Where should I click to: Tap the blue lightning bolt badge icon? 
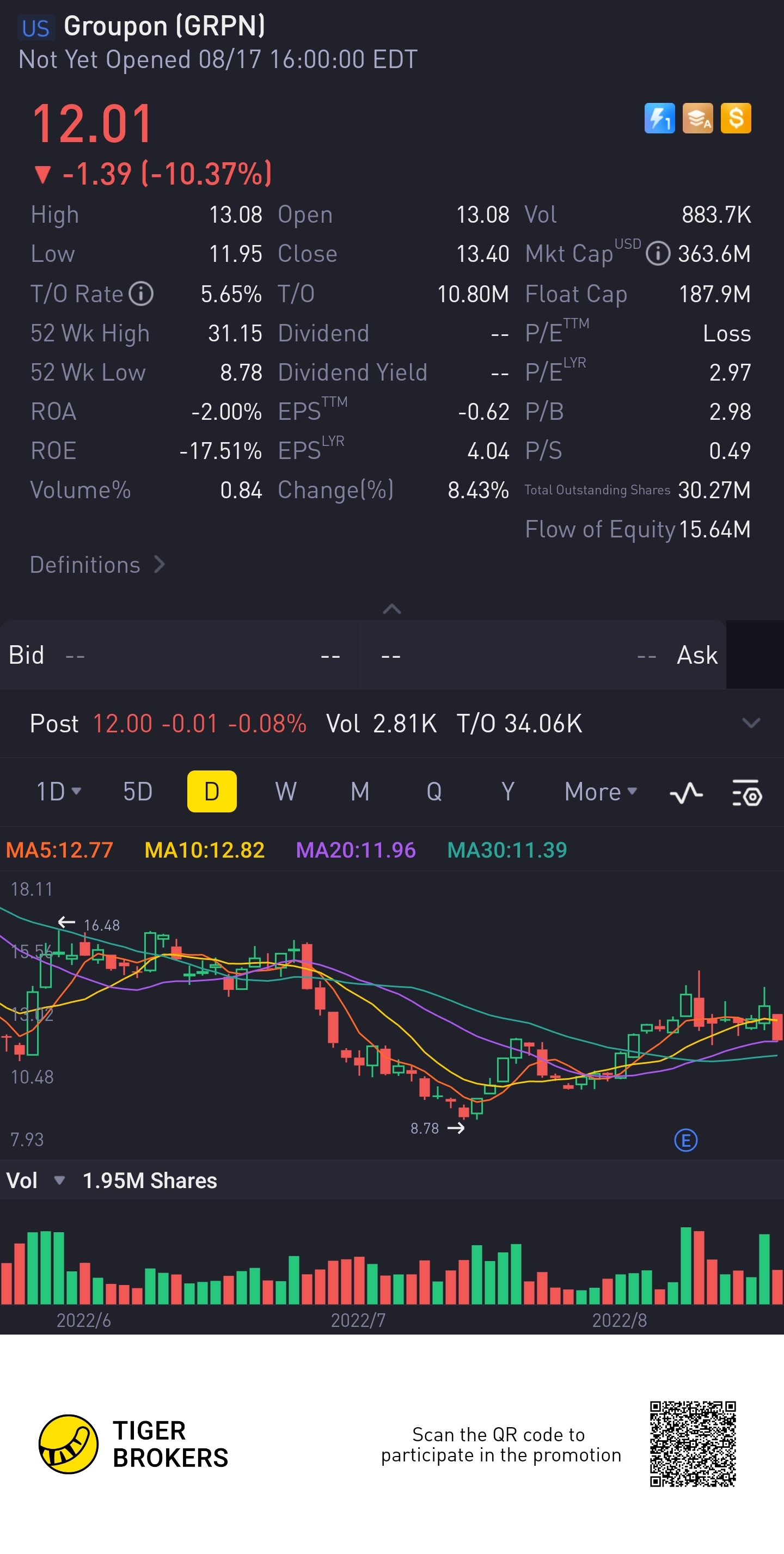click(x=659, y=118)
